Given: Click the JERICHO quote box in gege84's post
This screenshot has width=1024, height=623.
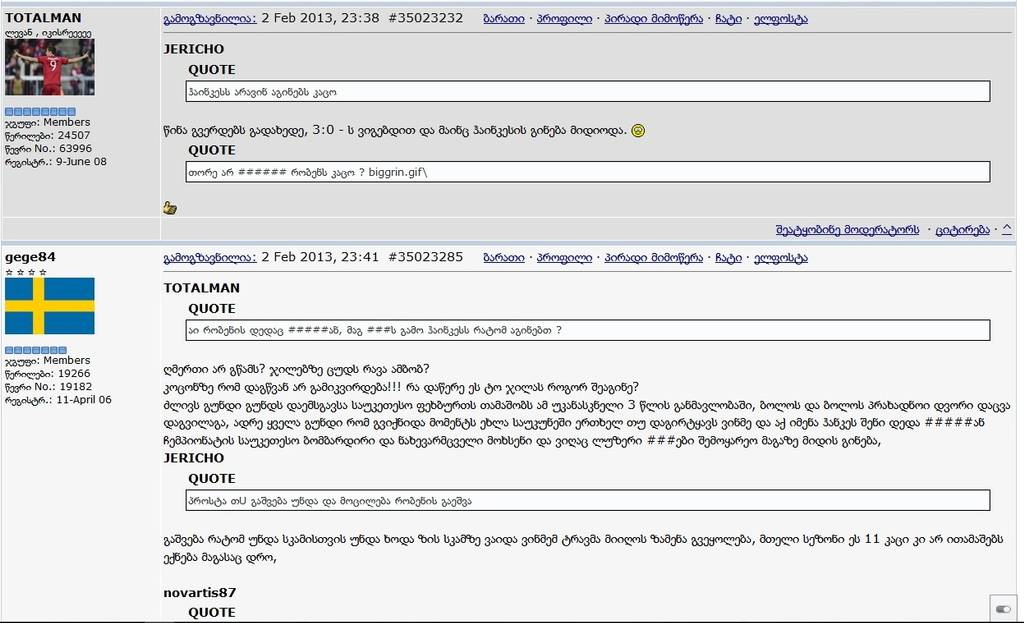Looking at the screenshot, I should click(x=588, y=500).
